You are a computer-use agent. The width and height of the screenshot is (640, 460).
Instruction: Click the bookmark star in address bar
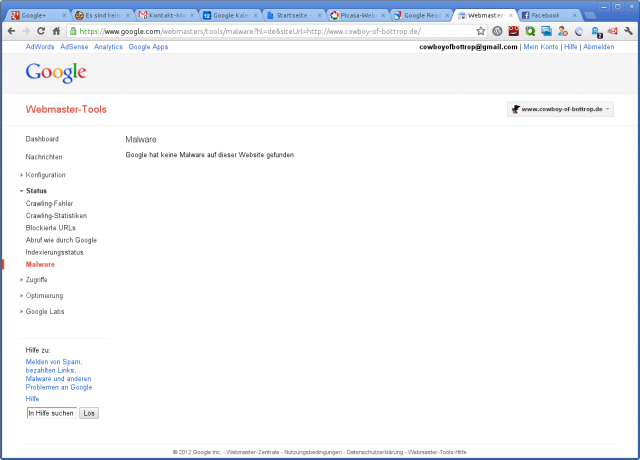481,31
